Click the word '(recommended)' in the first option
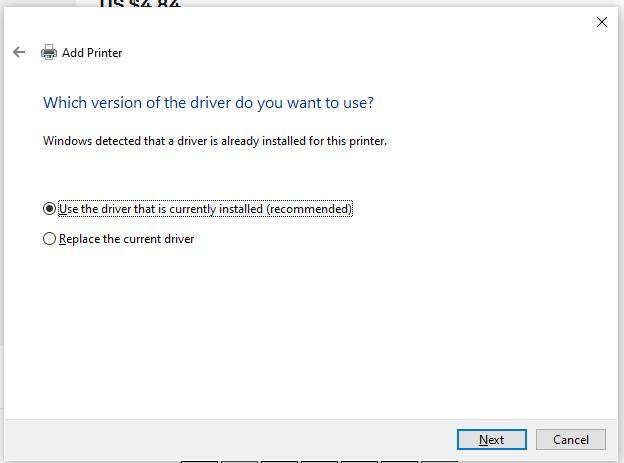624x463 pixels. tap(309, 209)
